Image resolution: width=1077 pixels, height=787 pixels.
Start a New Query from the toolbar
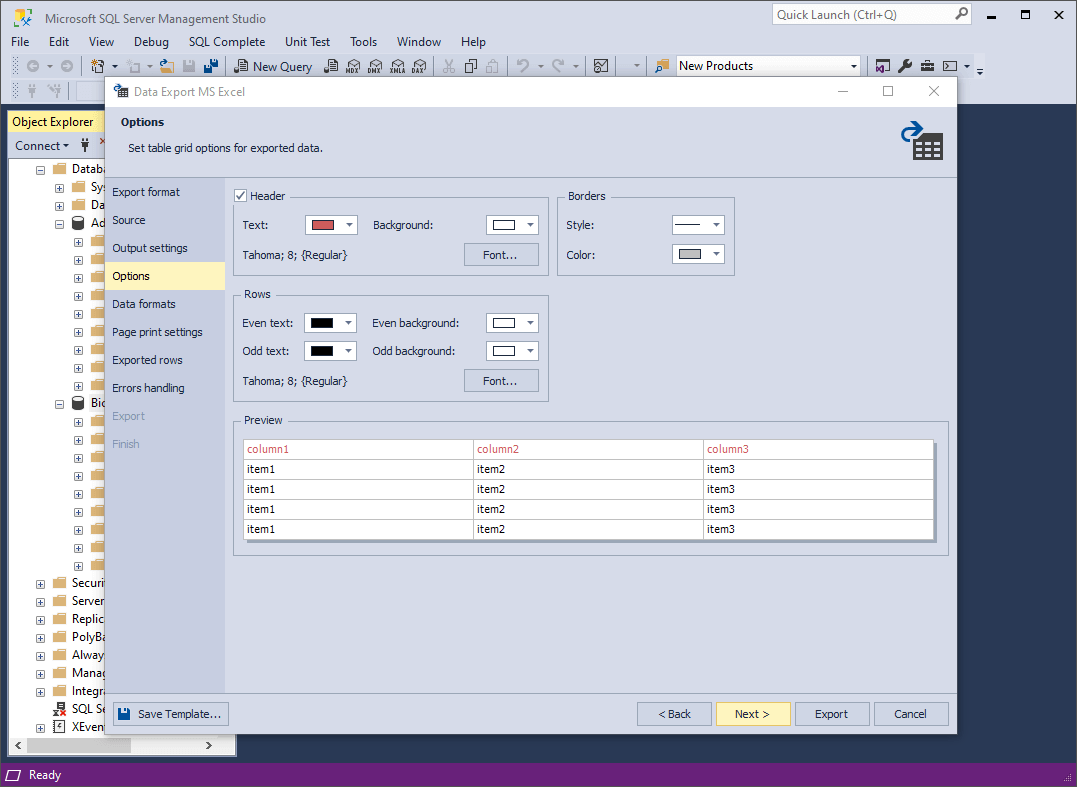tap(273, 66)
